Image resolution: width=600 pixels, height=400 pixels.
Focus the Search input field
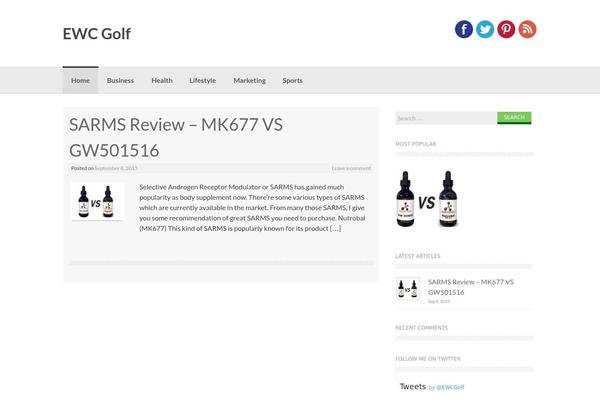coord(446,118)
